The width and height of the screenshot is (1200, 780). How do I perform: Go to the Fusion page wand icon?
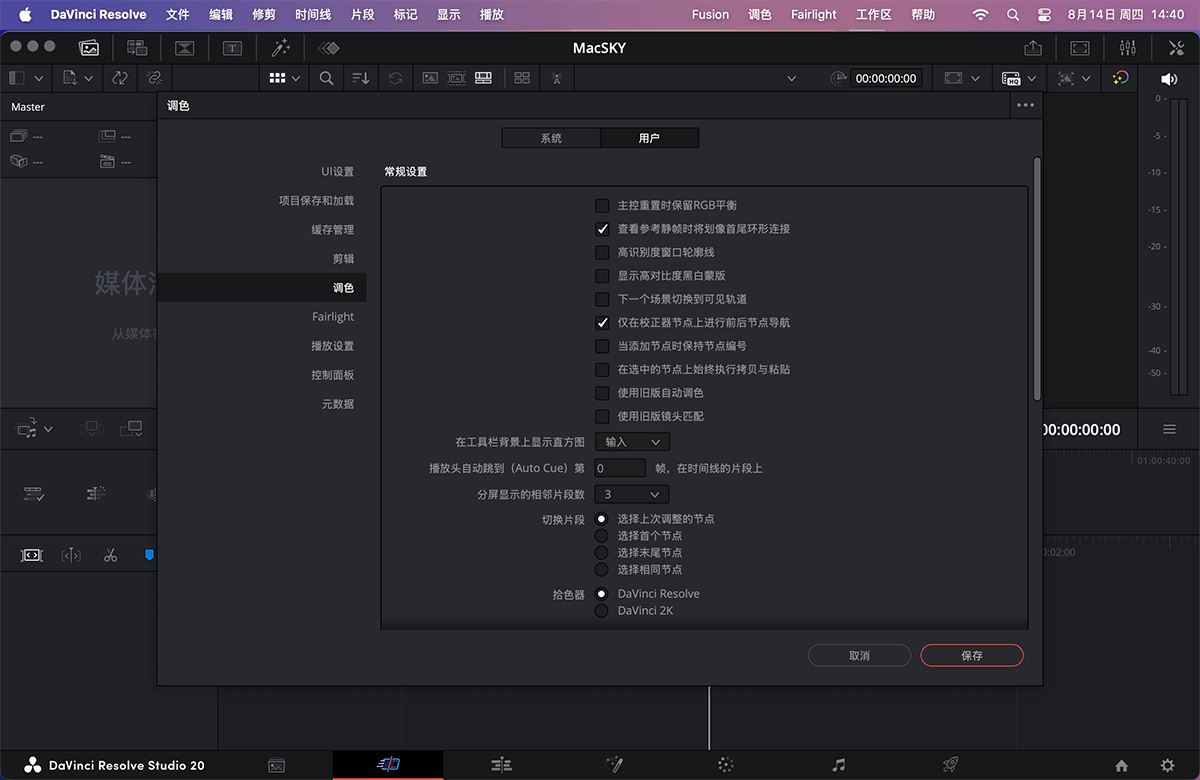615,765
